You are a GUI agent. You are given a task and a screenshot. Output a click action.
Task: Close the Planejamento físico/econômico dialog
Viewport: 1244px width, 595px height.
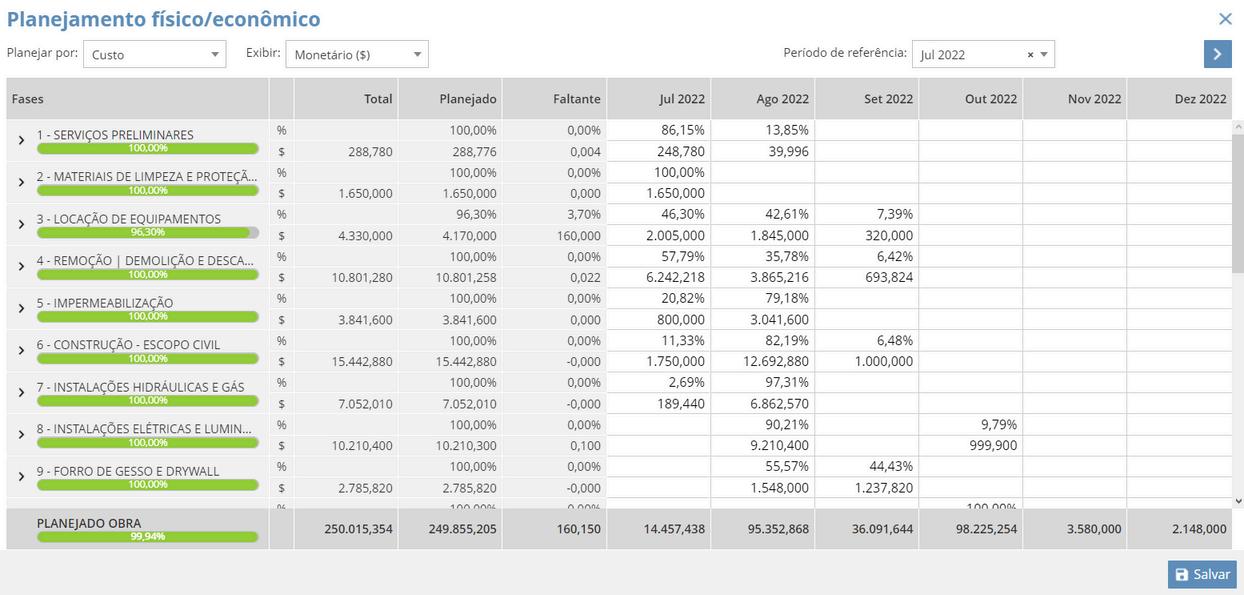[1225, 19]
